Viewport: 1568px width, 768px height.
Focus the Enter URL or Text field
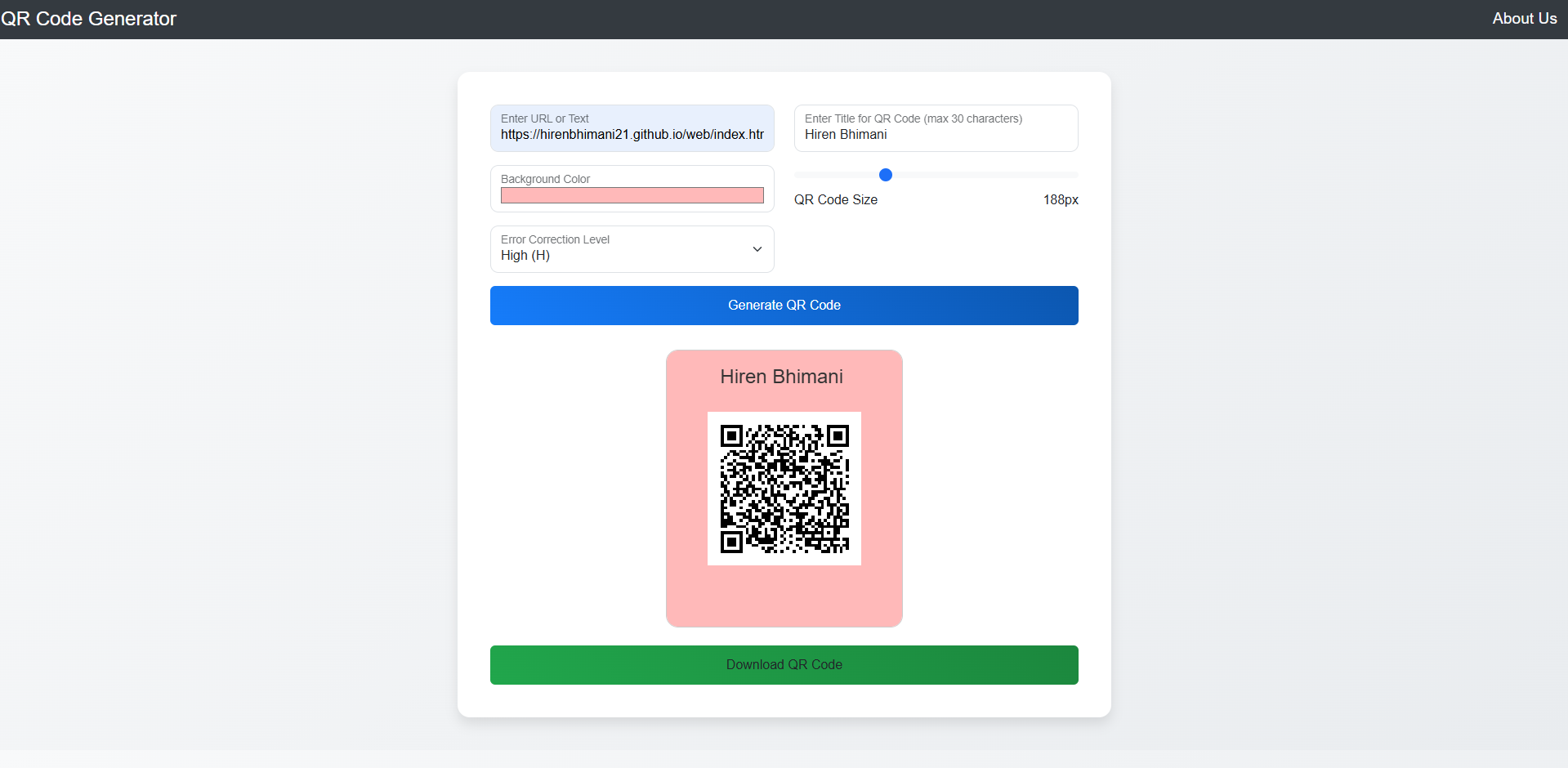click(632, 128)
